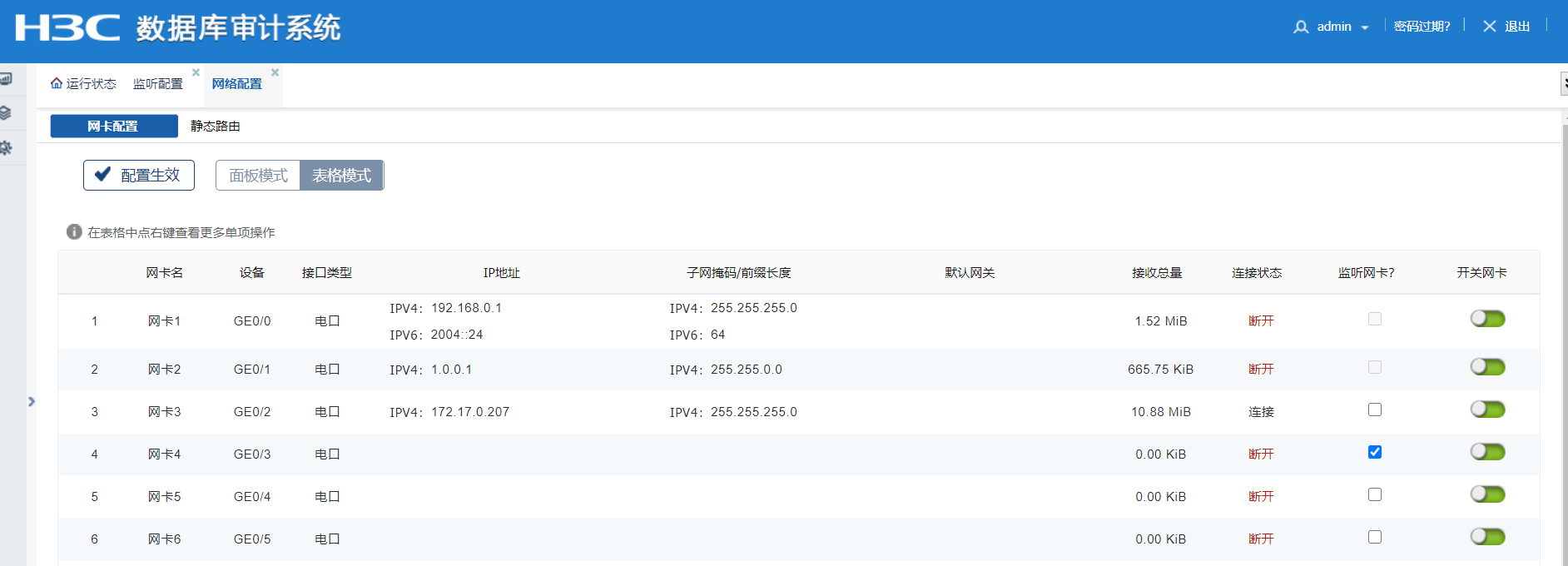The width and height of the screenshot is (1568, 566).
Task: Open the layers icon in left sidebar
Action: click(x=6, y=112)
